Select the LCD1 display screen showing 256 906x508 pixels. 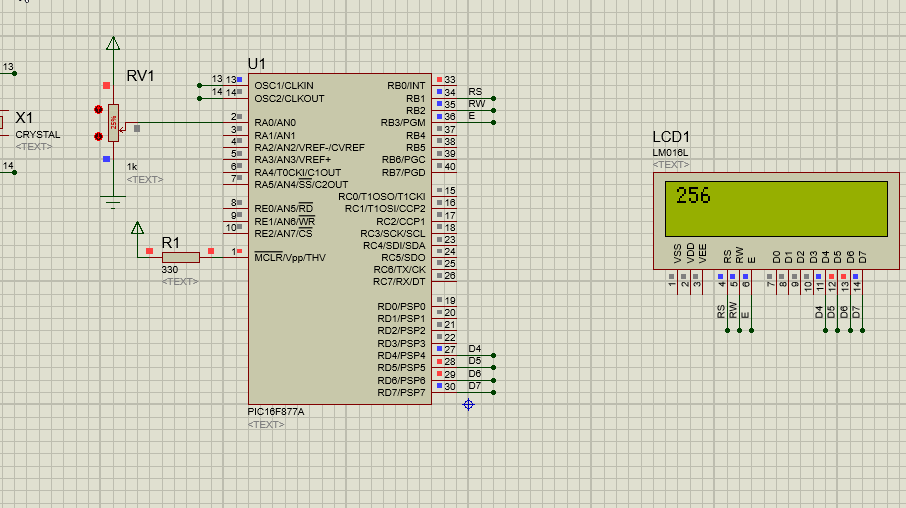tap(776, 209)
